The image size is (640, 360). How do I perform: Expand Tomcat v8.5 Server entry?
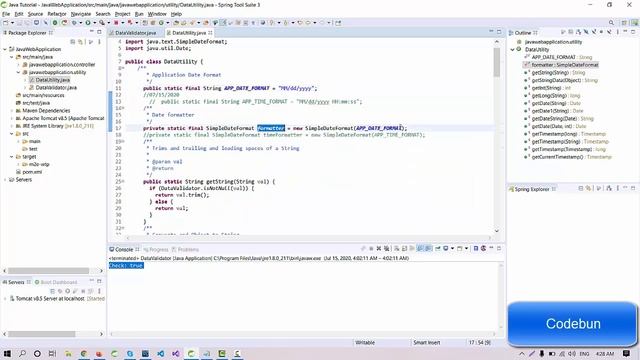coord(5,299)
